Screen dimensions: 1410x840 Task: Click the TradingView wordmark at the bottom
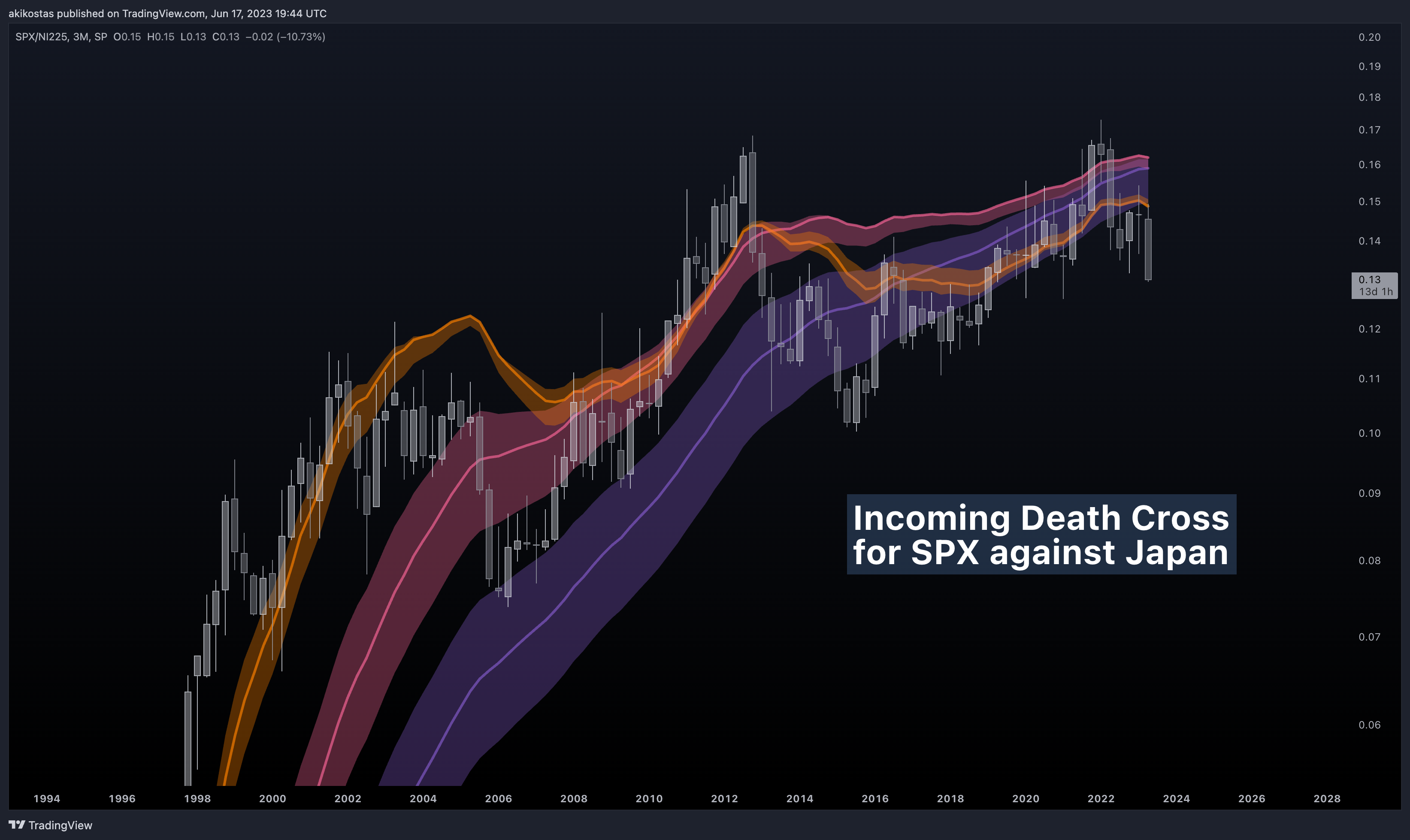(60, 825)
